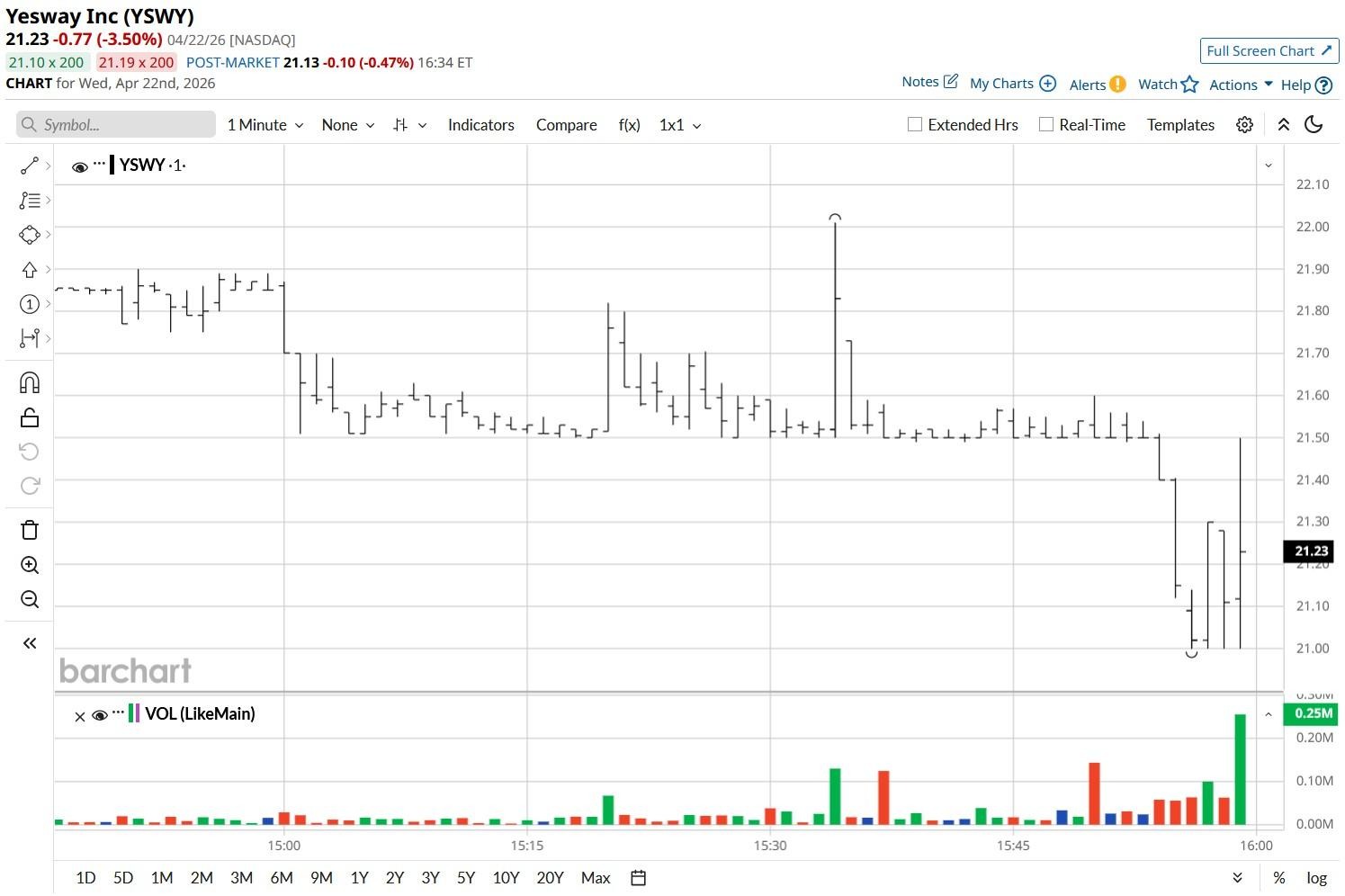
Task: Open the bar type selector
Action: point(409,125)
